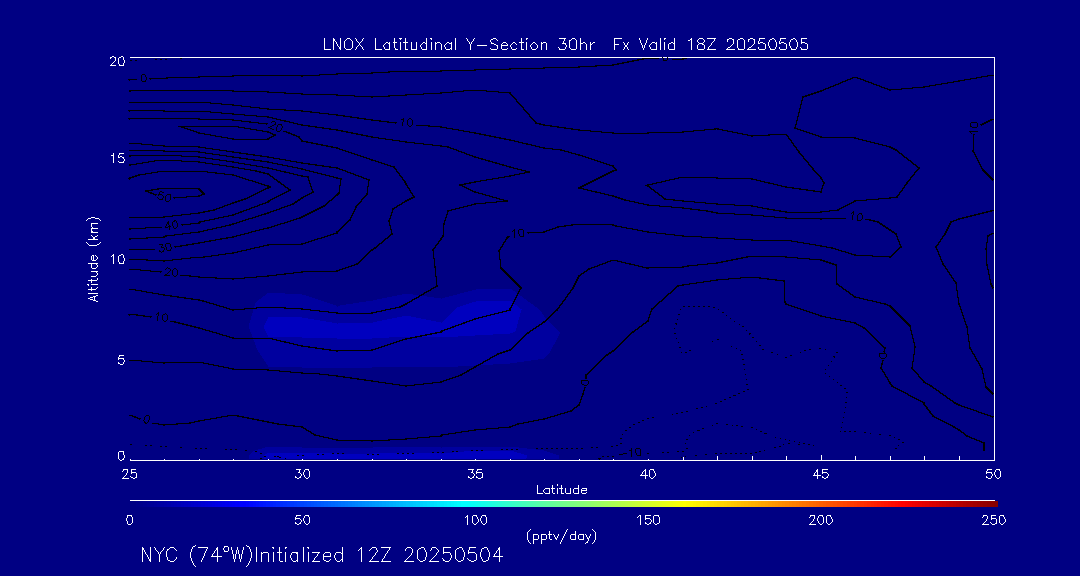
Task: Select the 15 tick label on altitude axis
Action: click(x=116, y=159)
